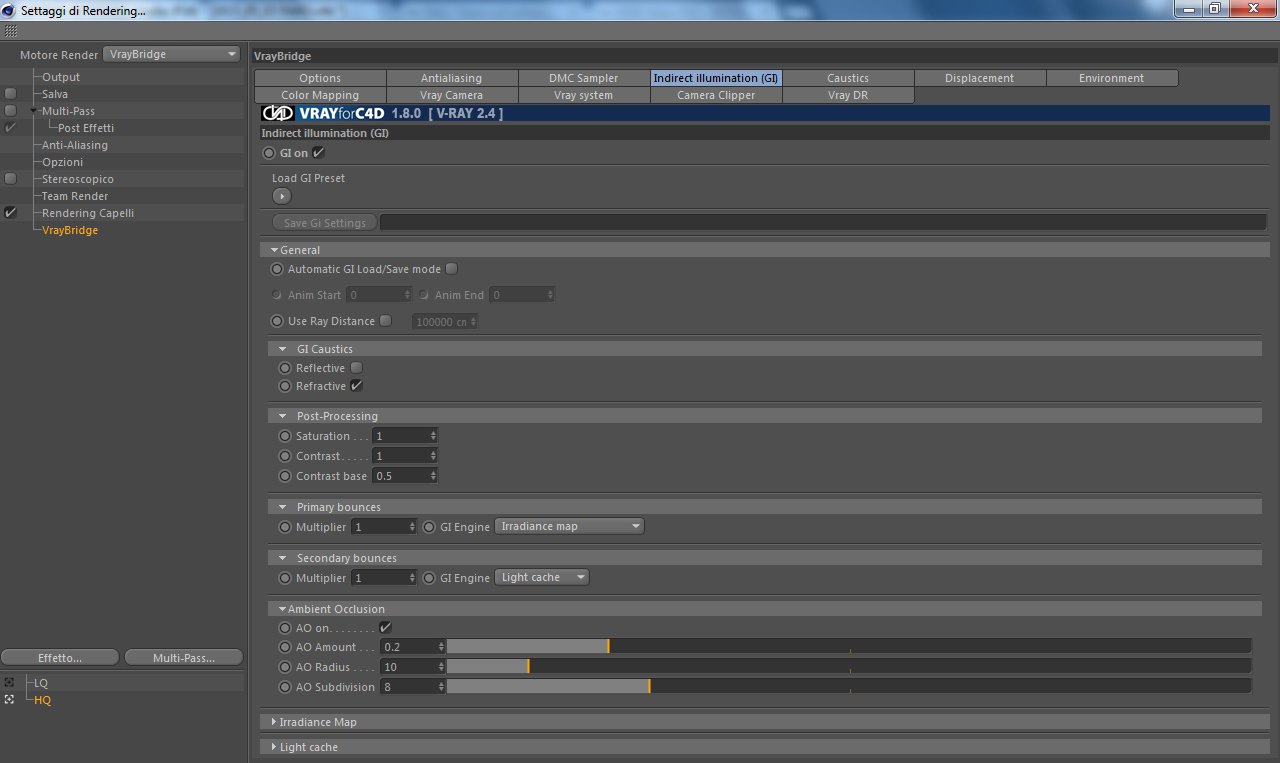Viewport: 1280px width, 763px height.
Task: Enable the Use Ray Distance checkbox
Action: click(x=386, y=321)
